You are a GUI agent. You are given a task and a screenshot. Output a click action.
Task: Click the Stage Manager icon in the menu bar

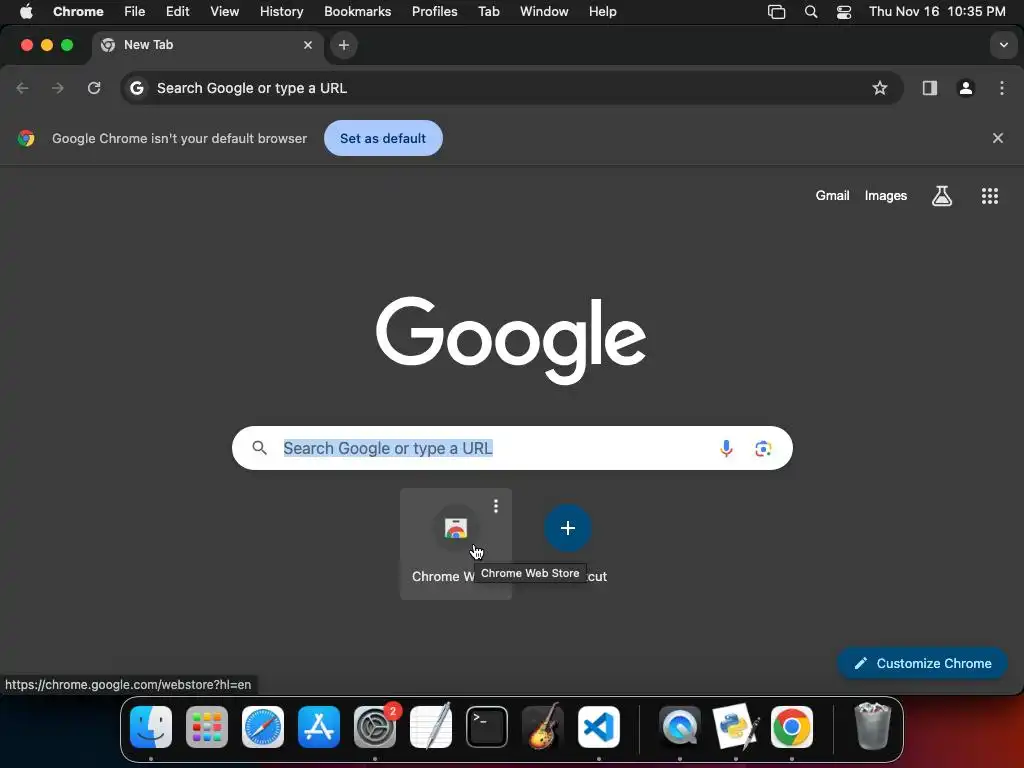[x=776, y=12]
